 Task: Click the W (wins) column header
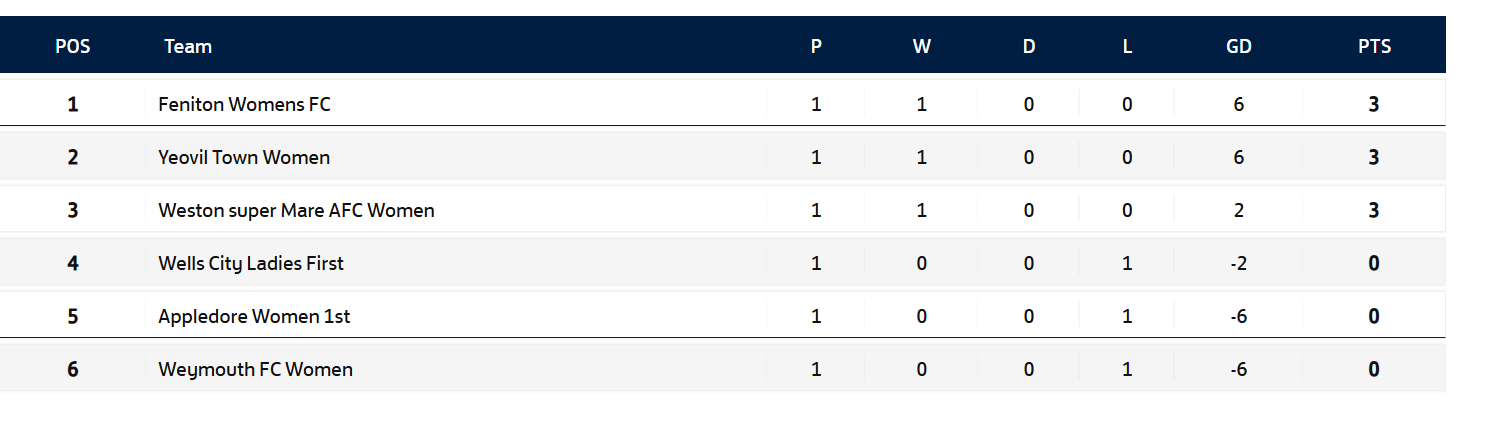922,46
